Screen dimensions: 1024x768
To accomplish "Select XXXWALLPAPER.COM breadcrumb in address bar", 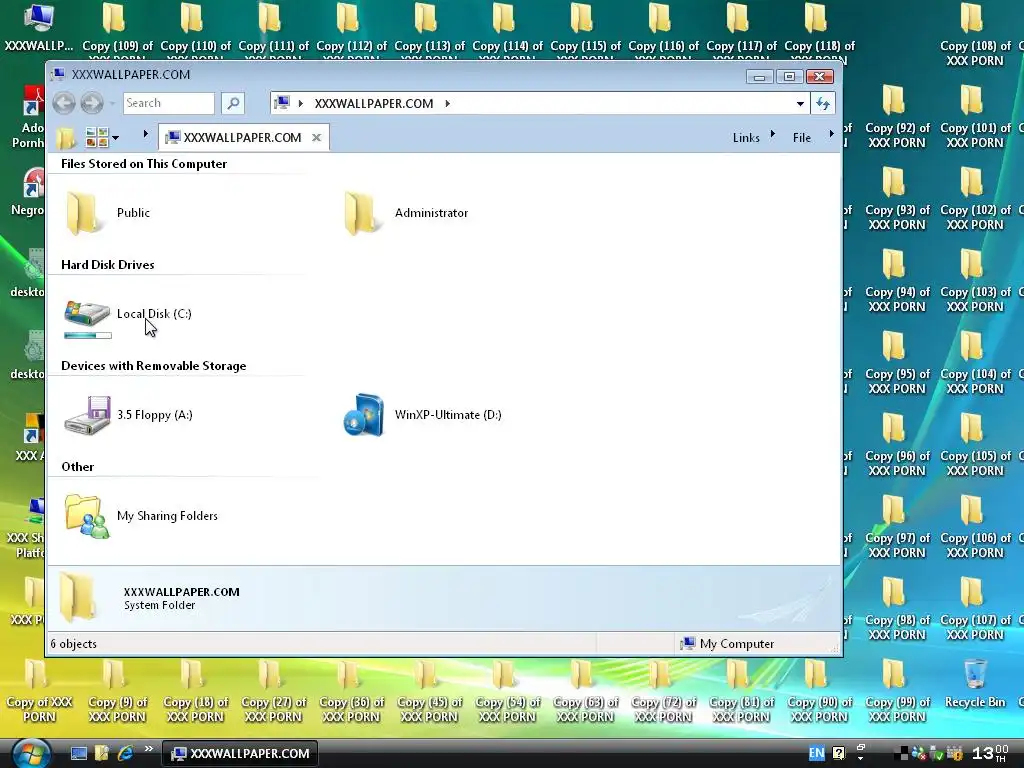I will click(374, 103).
